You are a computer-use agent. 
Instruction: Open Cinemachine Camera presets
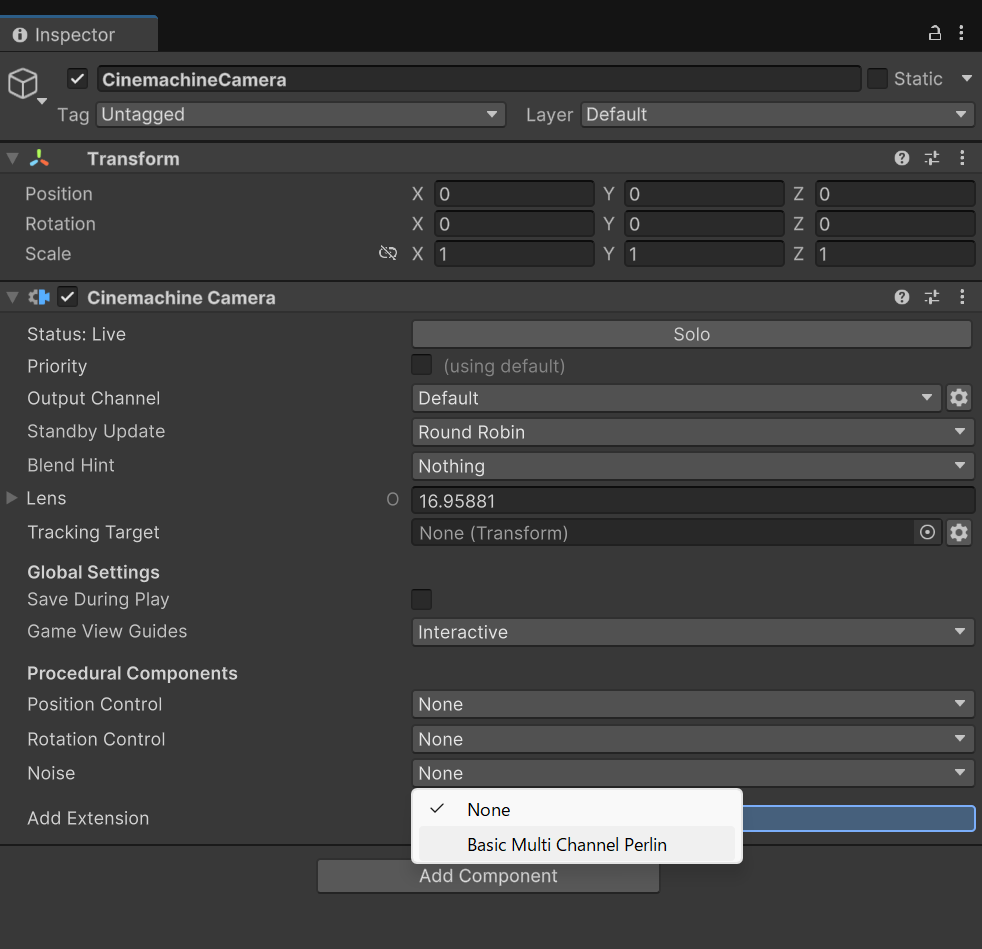coord(932,297)
